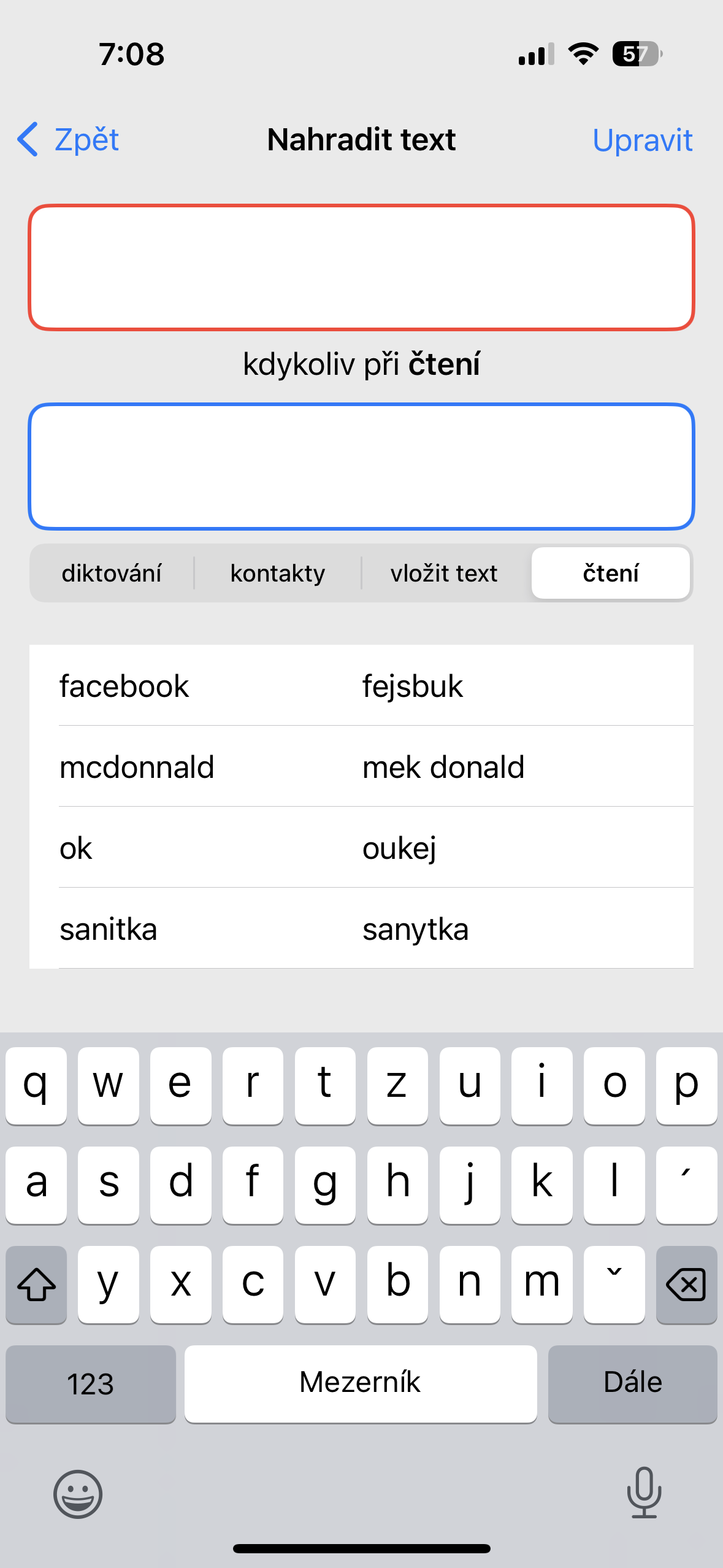Tap the microphone dictation icon
The image size is (723, 1568).
click(x=644, y=1492)
